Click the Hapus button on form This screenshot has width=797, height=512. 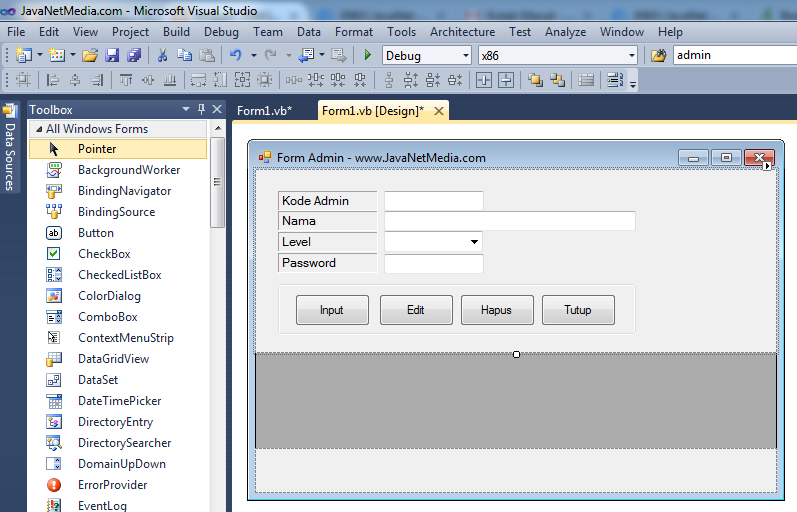pos(497,310)
